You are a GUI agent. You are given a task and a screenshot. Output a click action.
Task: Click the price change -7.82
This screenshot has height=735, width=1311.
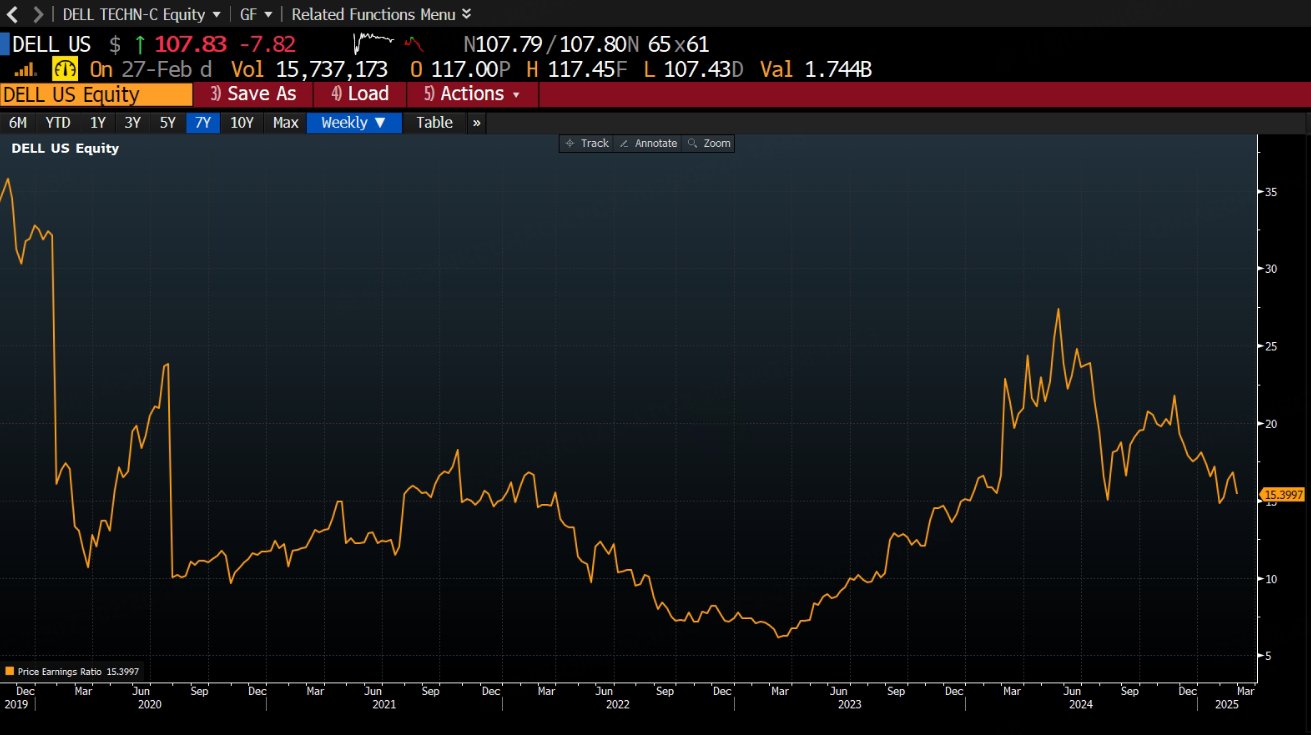pos(267,44)
